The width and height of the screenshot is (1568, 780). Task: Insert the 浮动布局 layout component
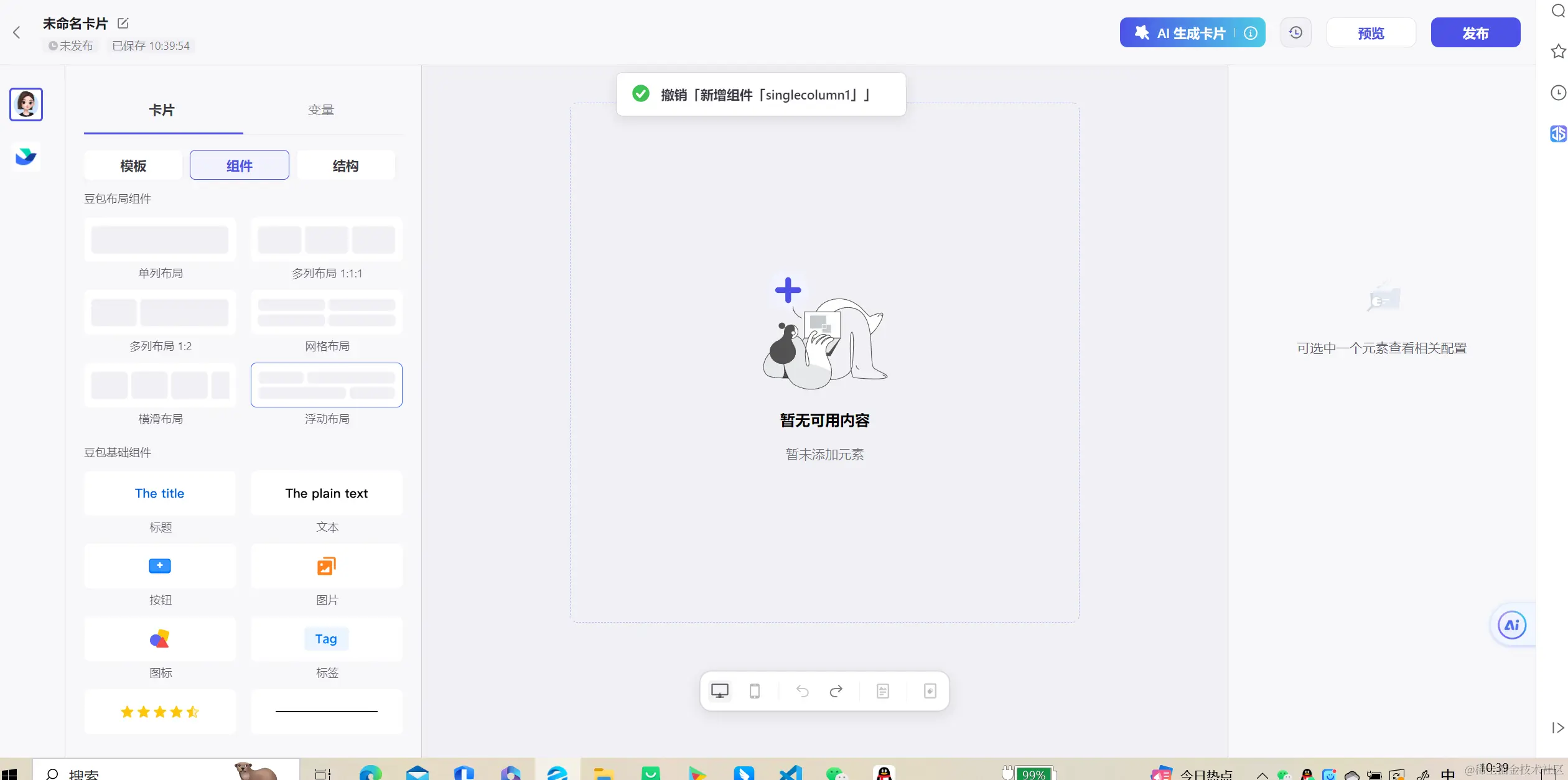click(326, 385)
